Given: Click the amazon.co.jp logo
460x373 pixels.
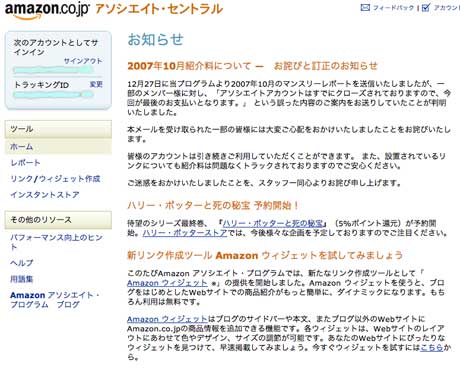Looking at the screenshot, I should point(47,10).
